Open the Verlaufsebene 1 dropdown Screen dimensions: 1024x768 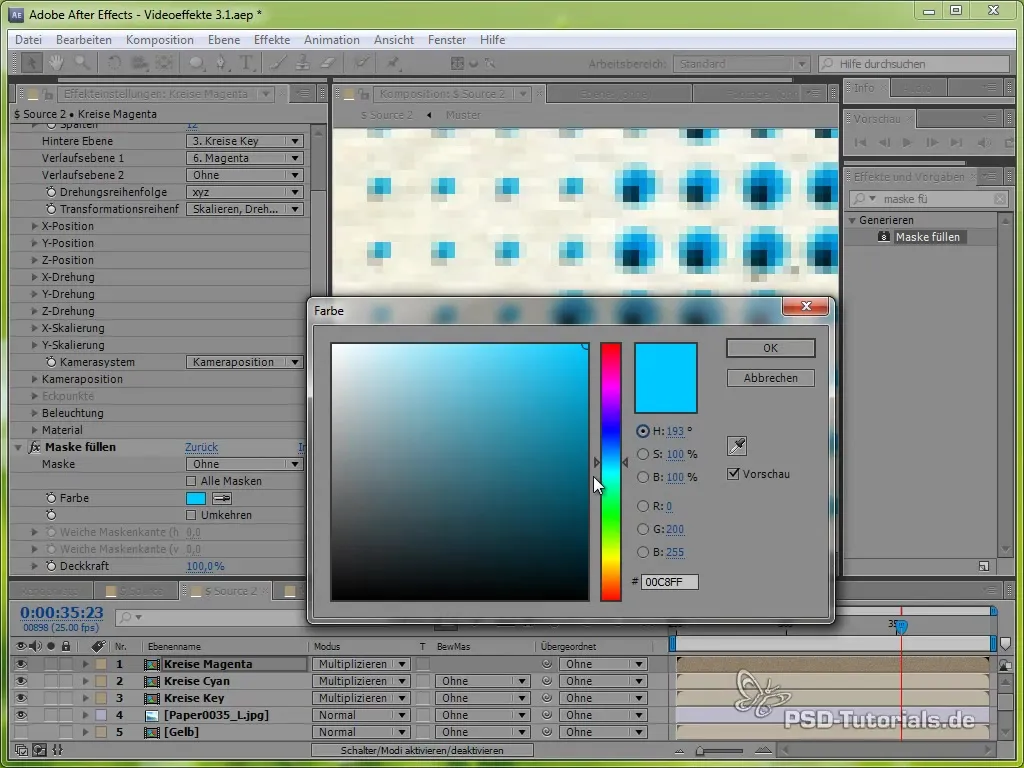click(244, 158)
